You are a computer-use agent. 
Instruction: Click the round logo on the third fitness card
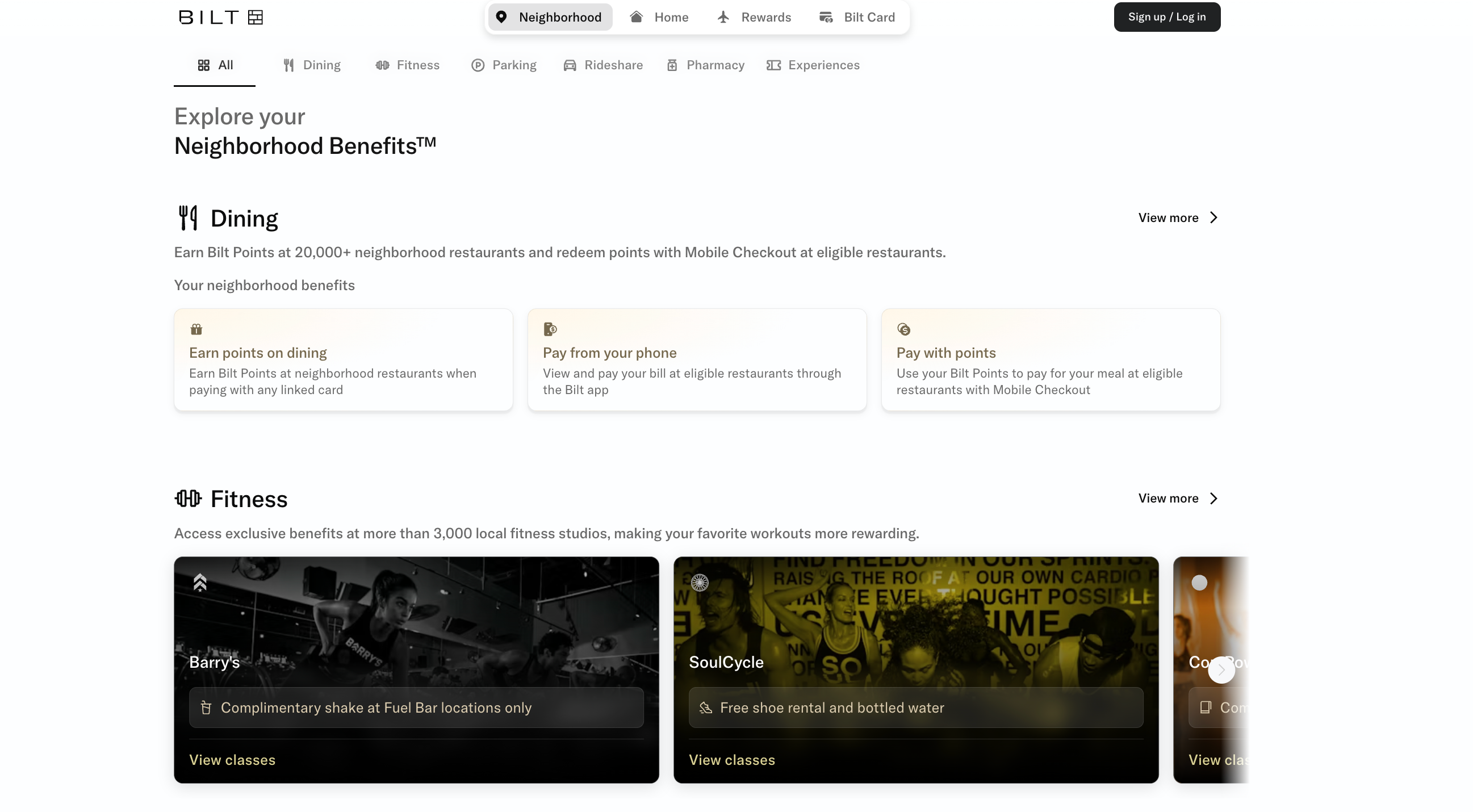click(x=1200, y=583)
